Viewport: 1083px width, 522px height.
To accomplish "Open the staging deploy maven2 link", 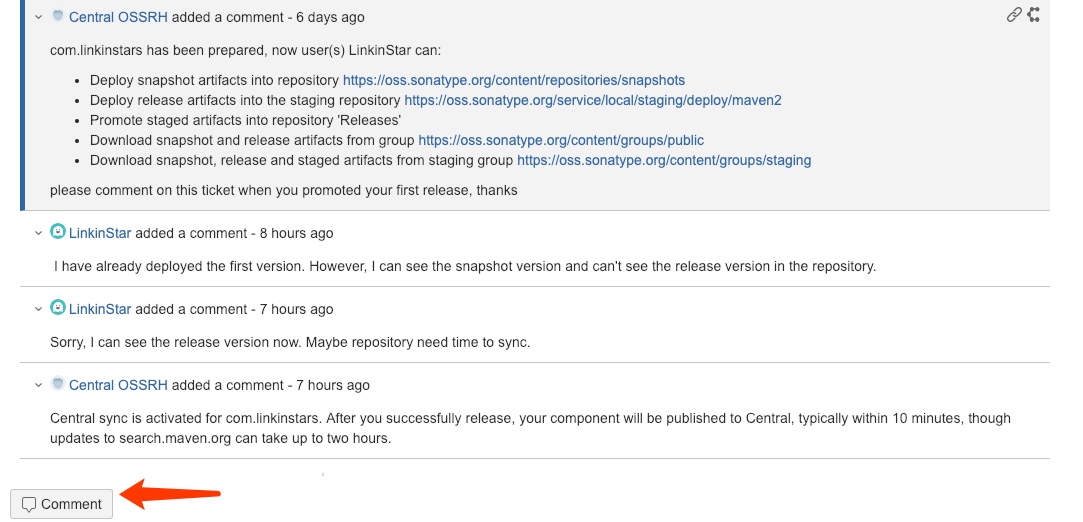I will tap(592, 100).
